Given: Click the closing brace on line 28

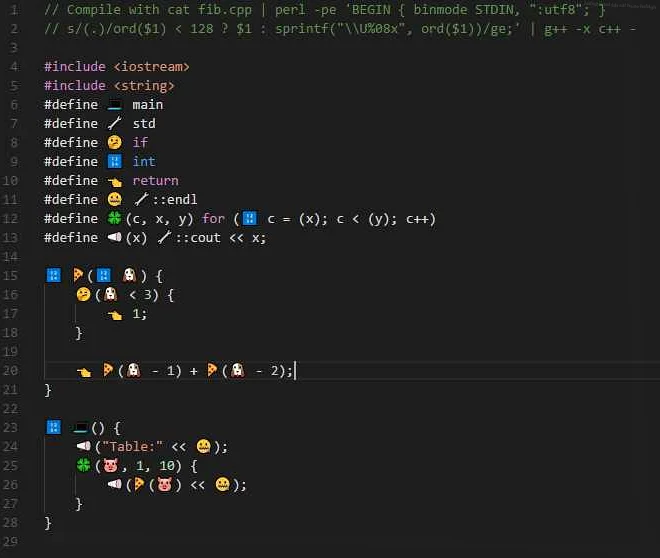Looking at the screenshot, I should click(x=48, y=523).
